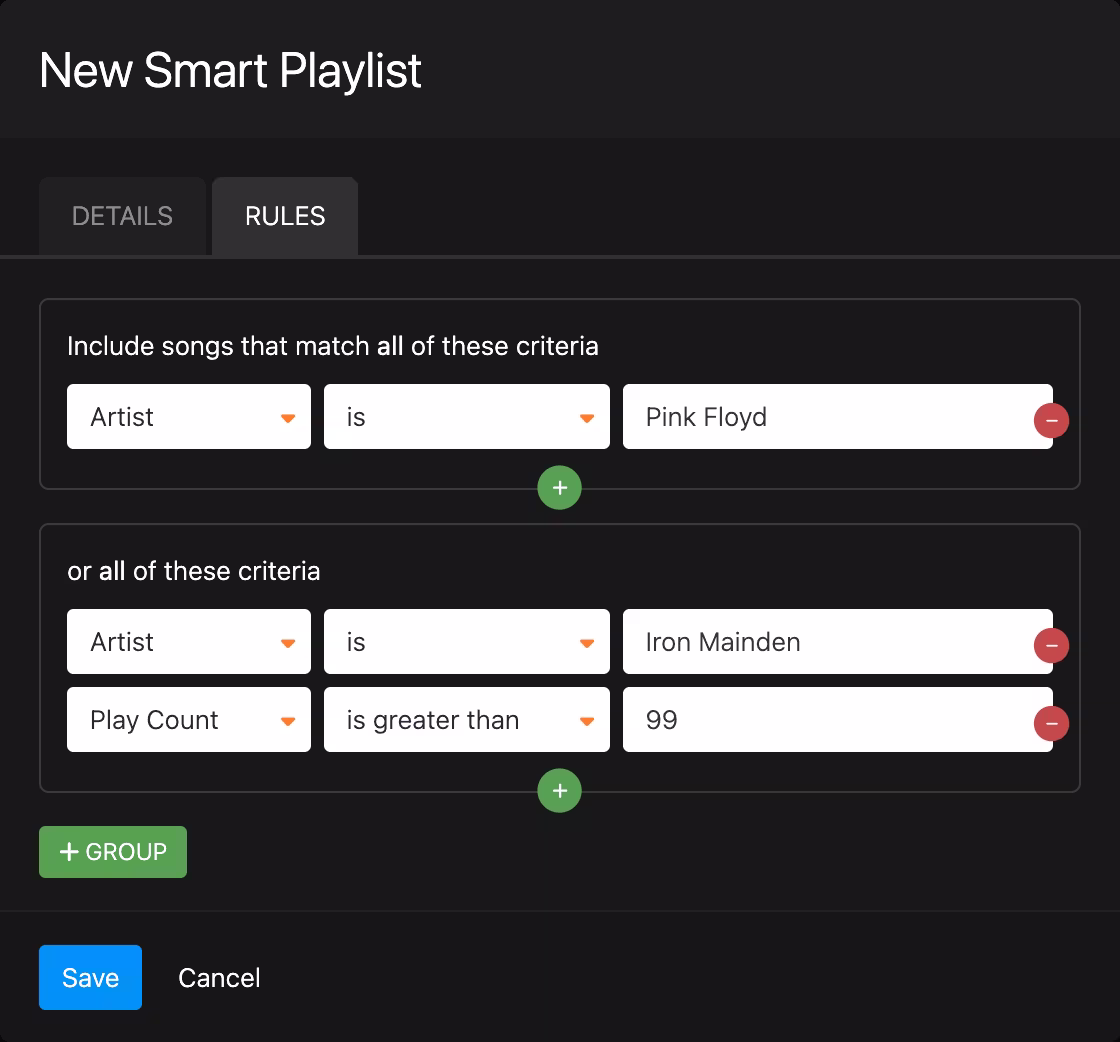1120x1042 pixels.
Task: Change the 'is' operator for Iron Mainden rule
Action: 466,642
